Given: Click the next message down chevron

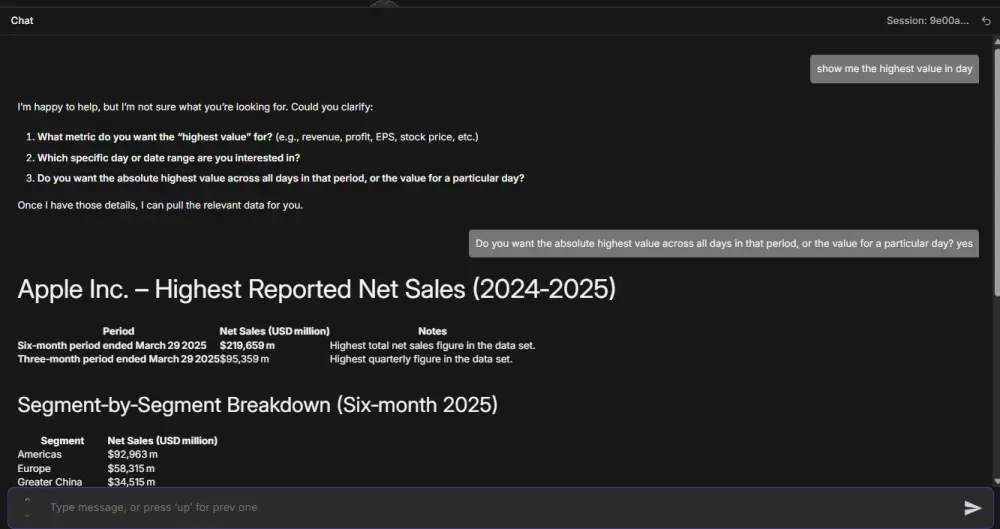Looking at the screenshot, I should [x=27, y=515].
